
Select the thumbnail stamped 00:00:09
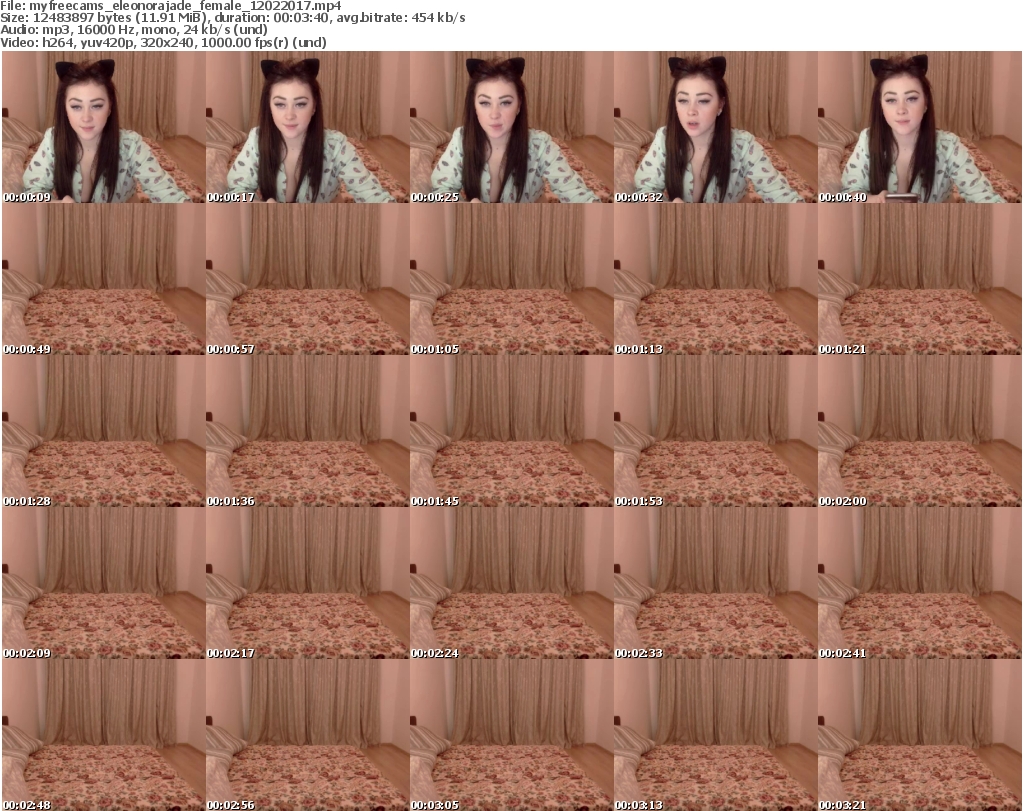coord(104,127)
